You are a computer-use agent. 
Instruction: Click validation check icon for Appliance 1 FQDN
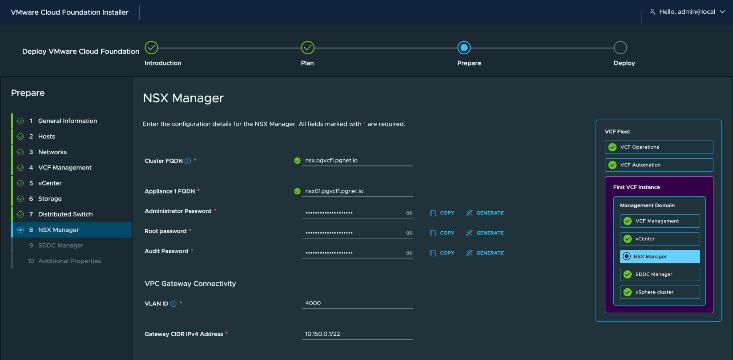pos(297,191)
